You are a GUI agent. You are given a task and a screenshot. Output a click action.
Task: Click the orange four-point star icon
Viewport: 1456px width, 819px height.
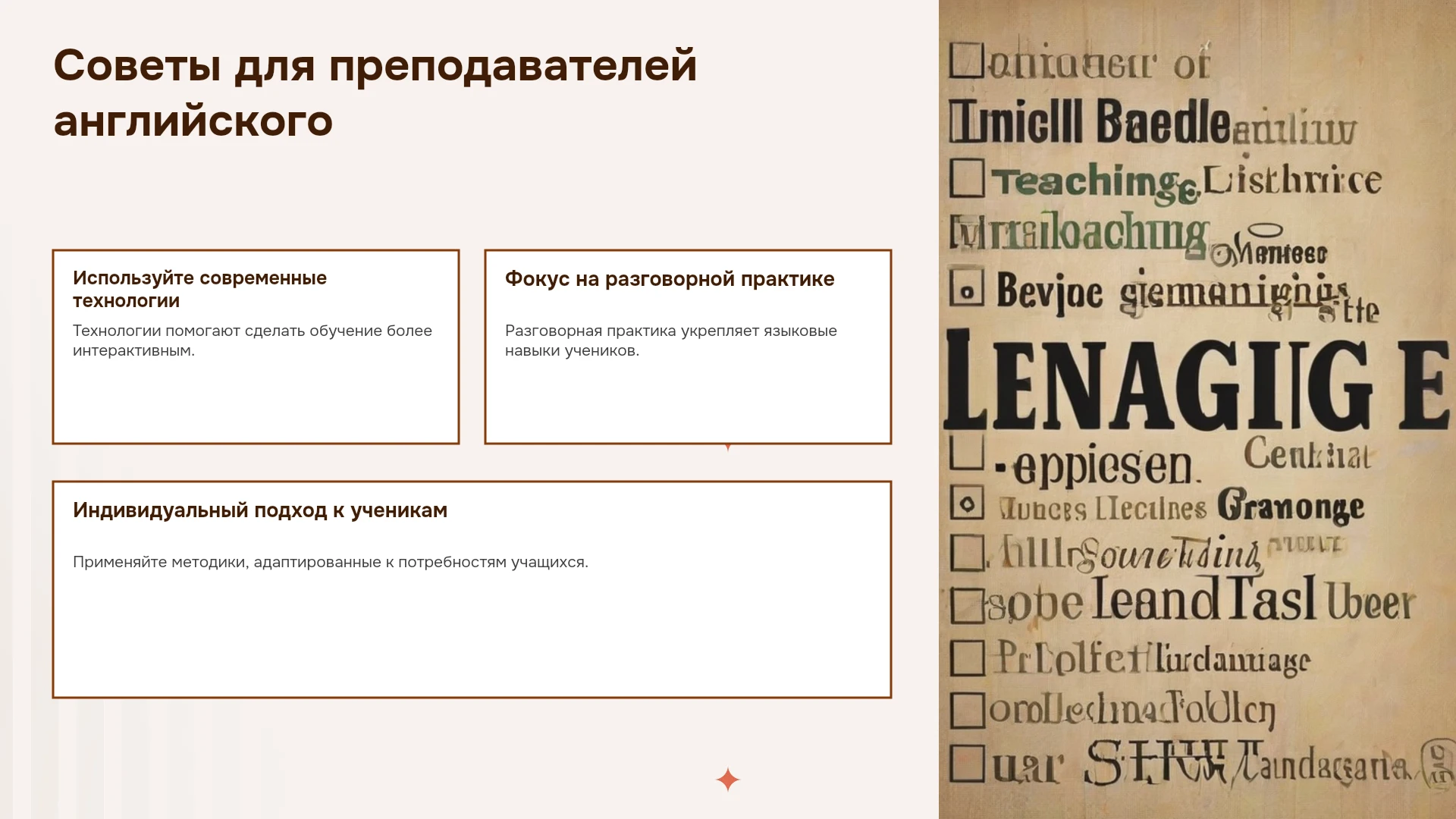[727, 780]
